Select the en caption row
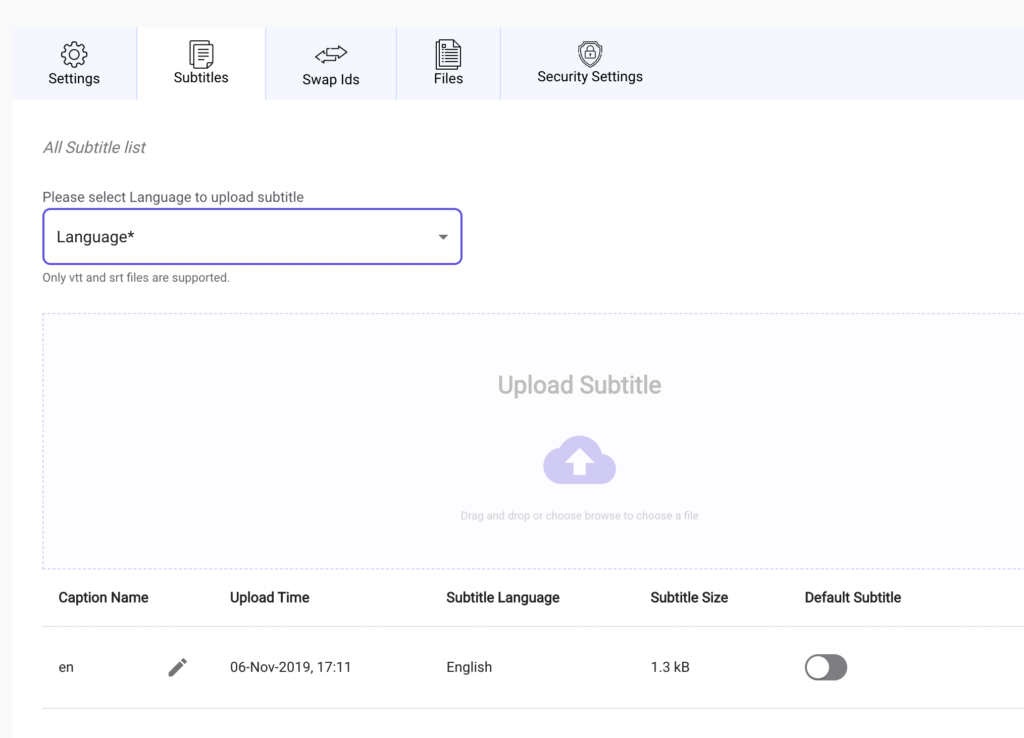Image resolution: width=1024 pixels, height=738 pixels. (x=66, y=667)
